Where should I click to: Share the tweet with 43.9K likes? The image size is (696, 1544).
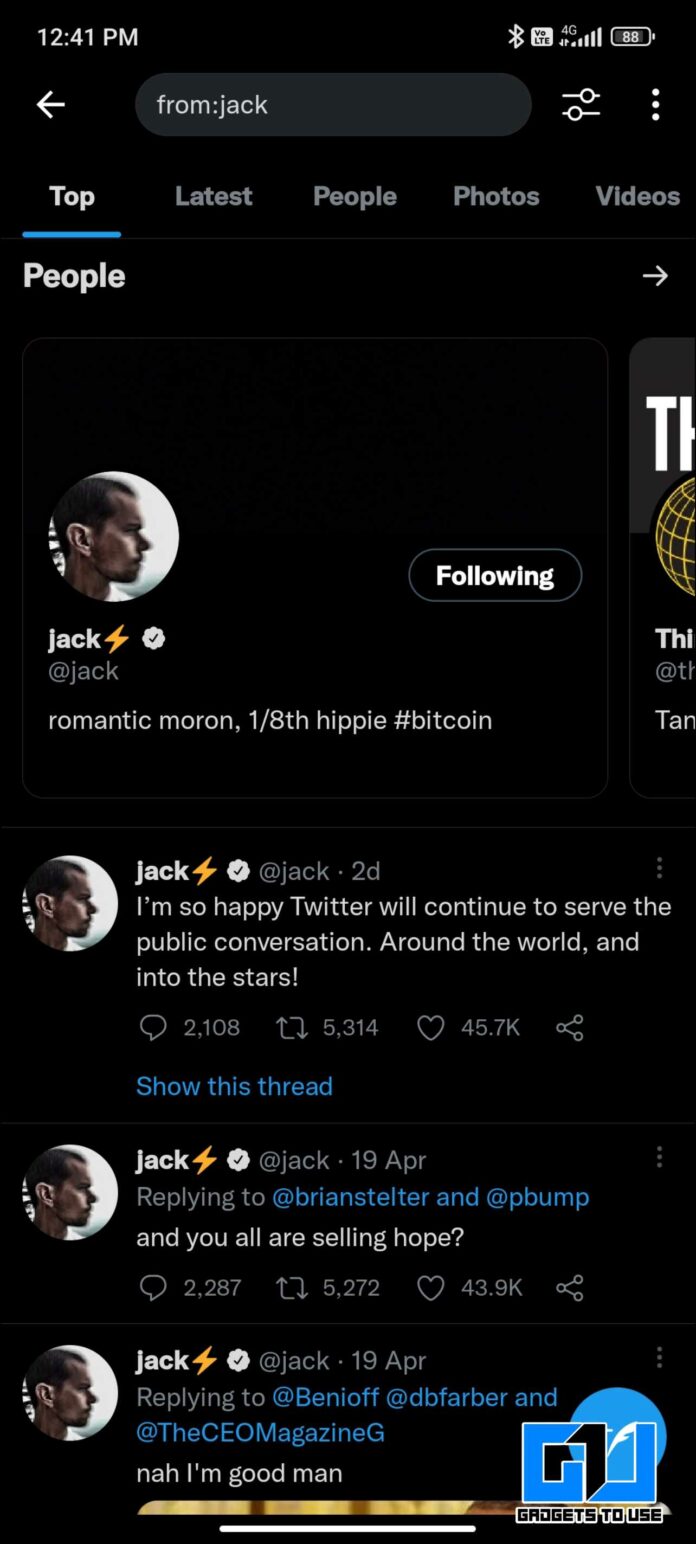click(569, 1288)
